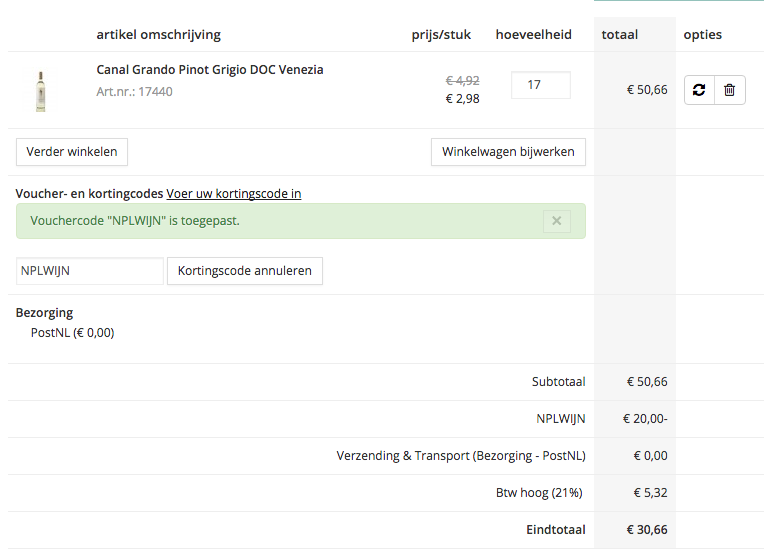
Task: Update cart with Winkelwagen bijwerken
Action: [x=508, y=152]
